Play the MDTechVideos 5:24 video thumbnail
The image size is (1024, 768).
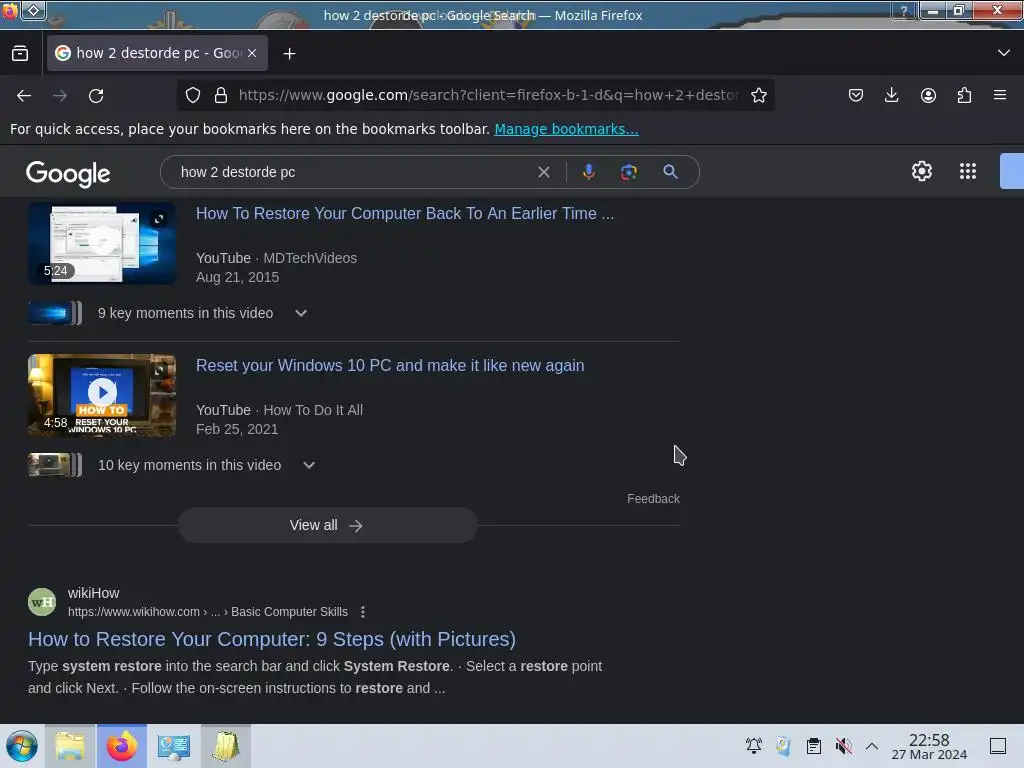click(x=102, y=243)
